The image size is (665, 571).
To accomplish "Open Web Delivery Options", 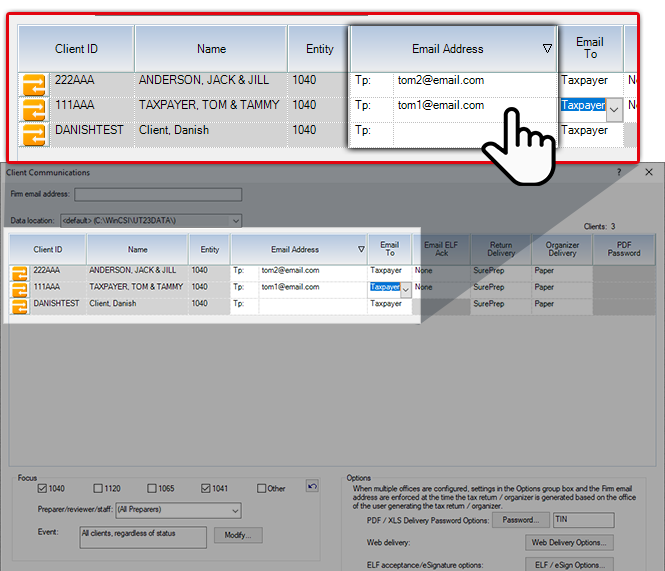I will pos(568,543).
